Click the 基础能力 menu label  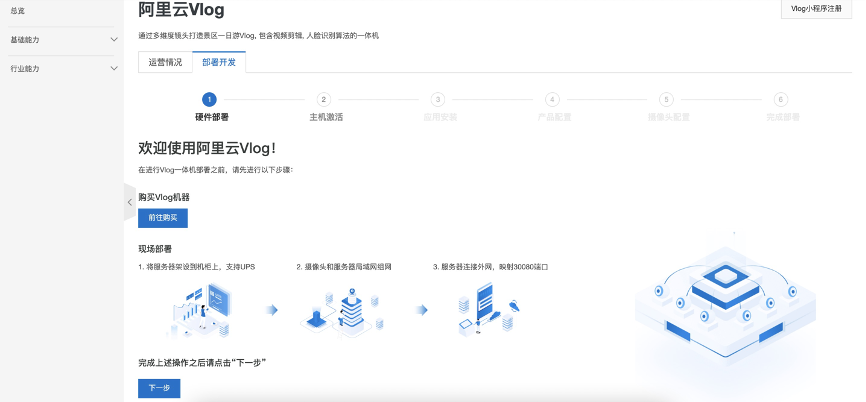(x=25, y=40)
